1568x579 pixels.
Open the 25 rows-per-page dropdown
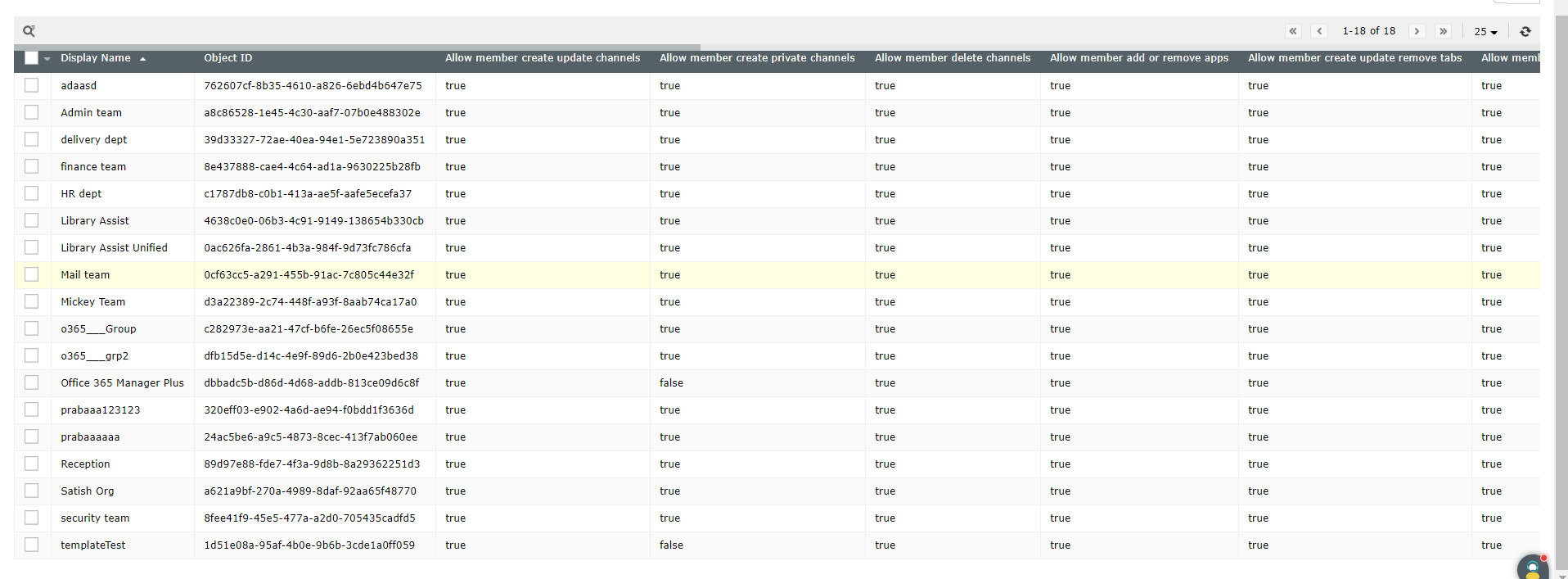(1485, 31)
